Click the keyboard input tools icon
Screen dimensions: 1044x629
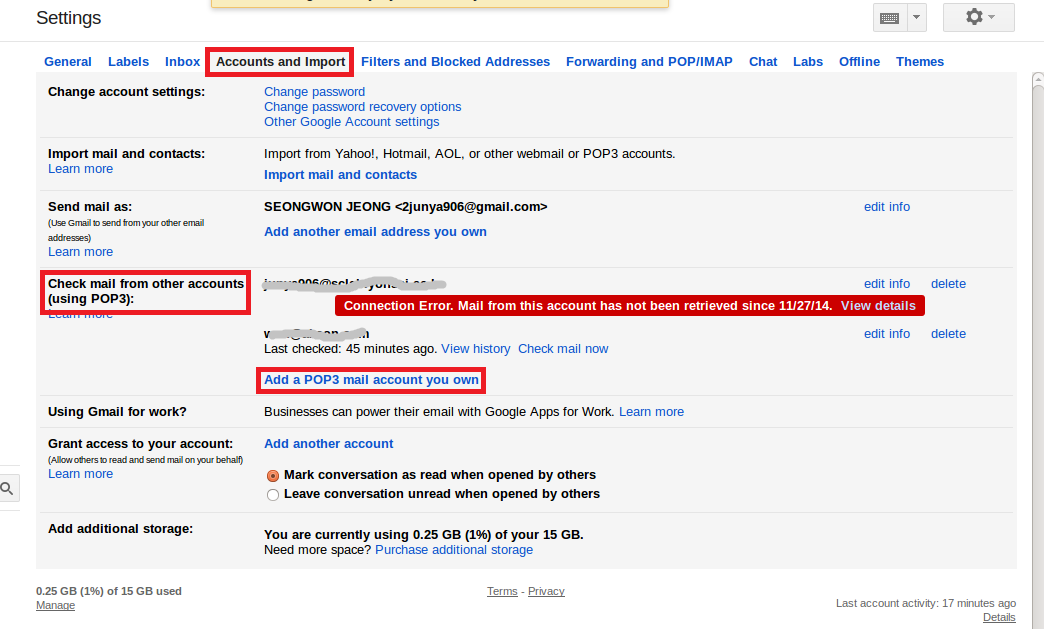pos(890,18)
